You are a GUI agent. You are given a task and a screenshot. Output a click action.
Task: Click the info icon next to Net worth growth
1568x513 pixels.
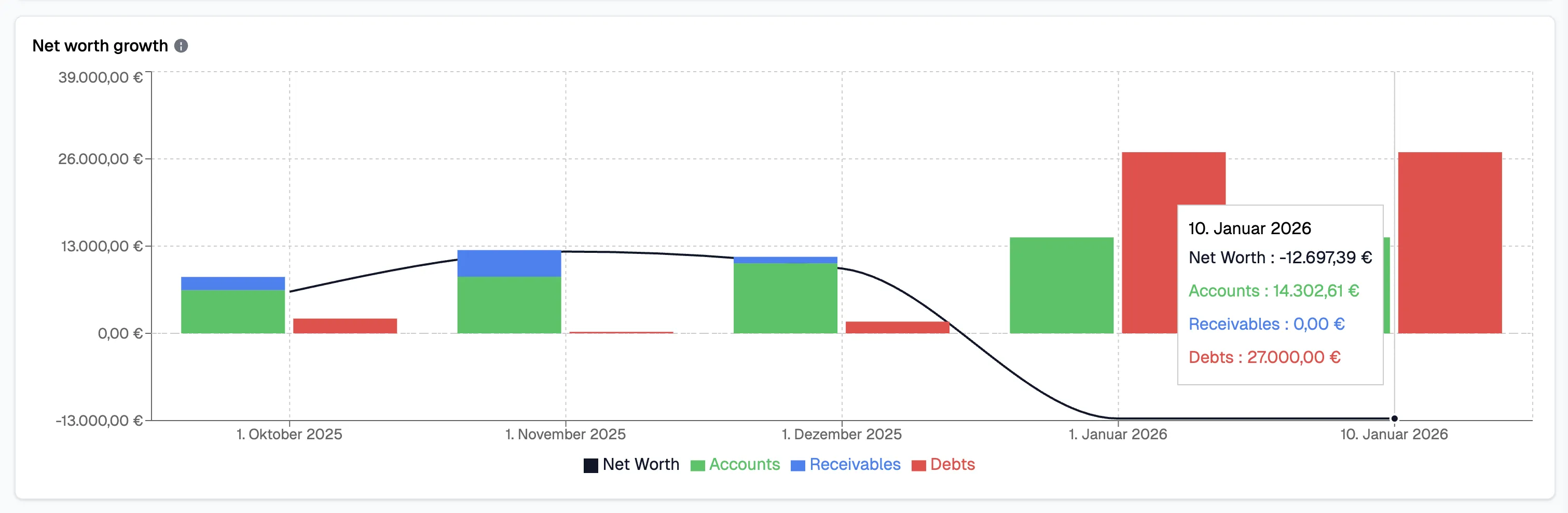coord(181,45)
